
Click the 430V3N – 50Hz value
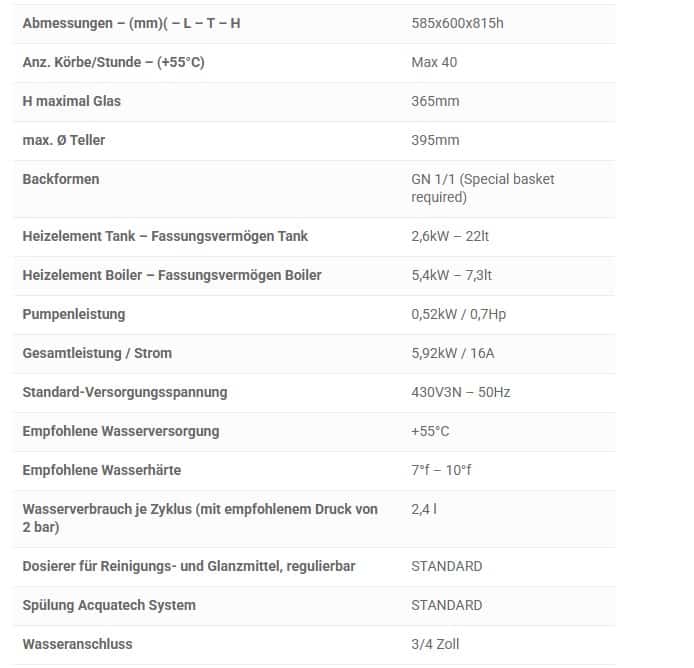click(x=460, y=392)
